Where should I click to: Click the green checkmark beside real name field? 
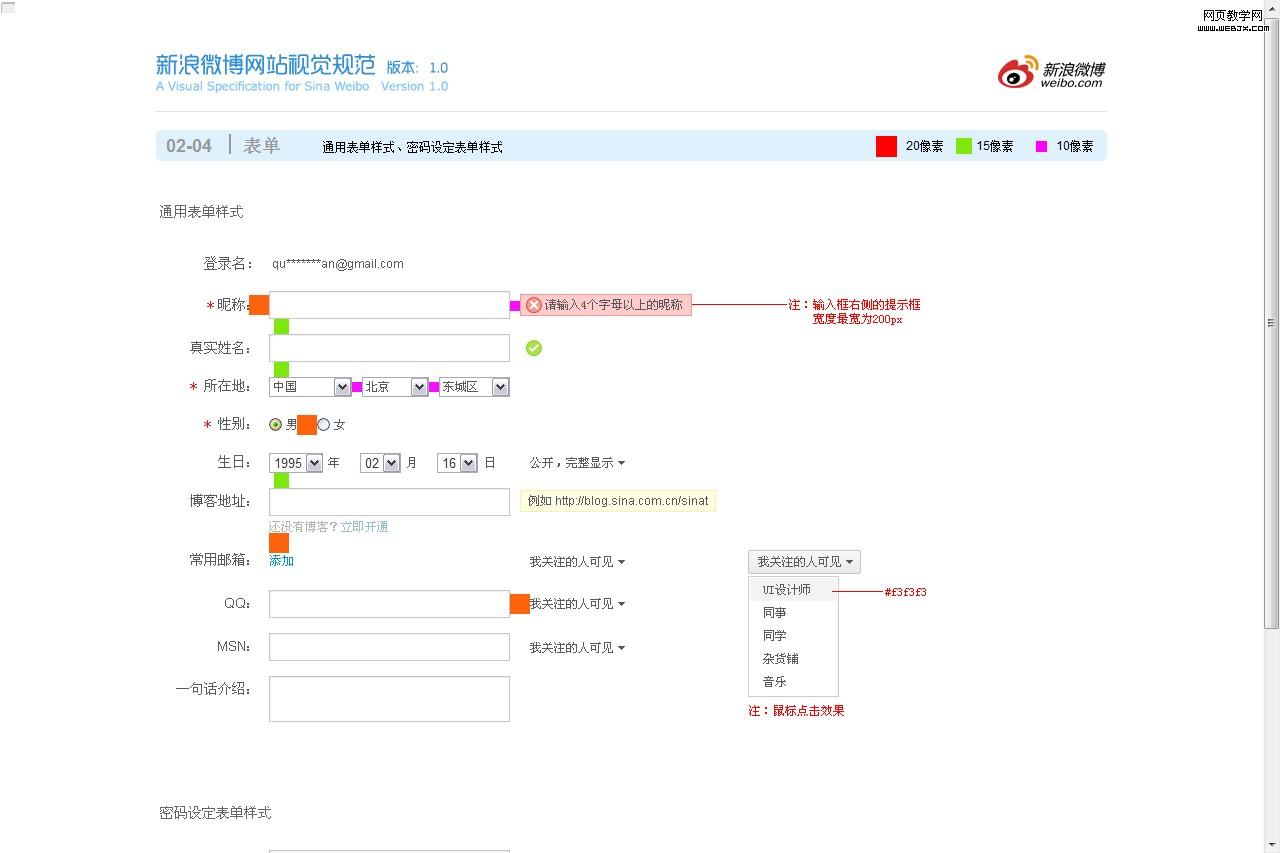tap(534, 348)
